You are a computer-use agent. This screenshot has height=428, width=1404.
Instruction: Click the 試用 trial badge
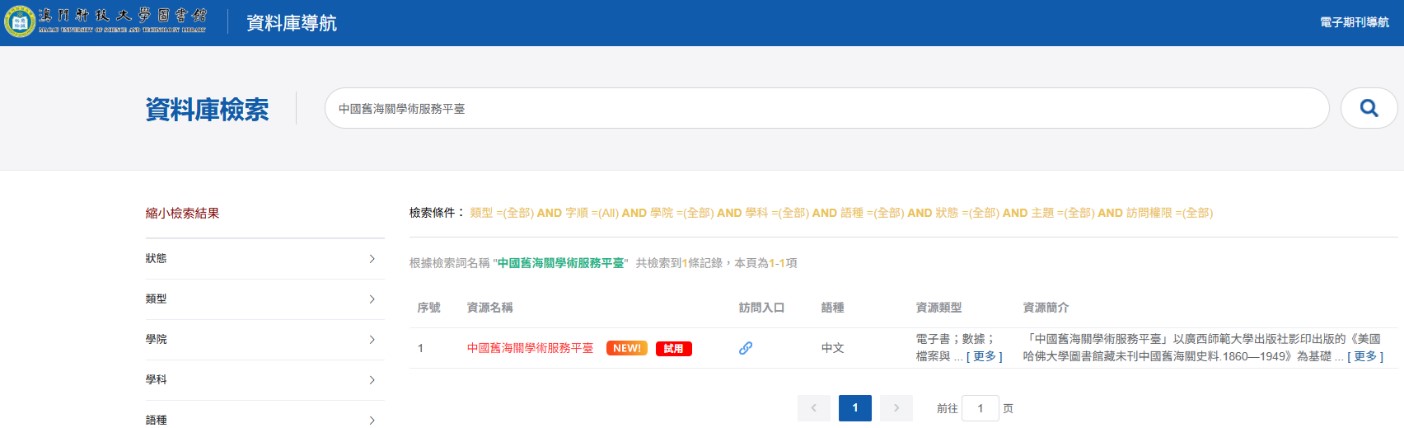(x=674, y=348)
